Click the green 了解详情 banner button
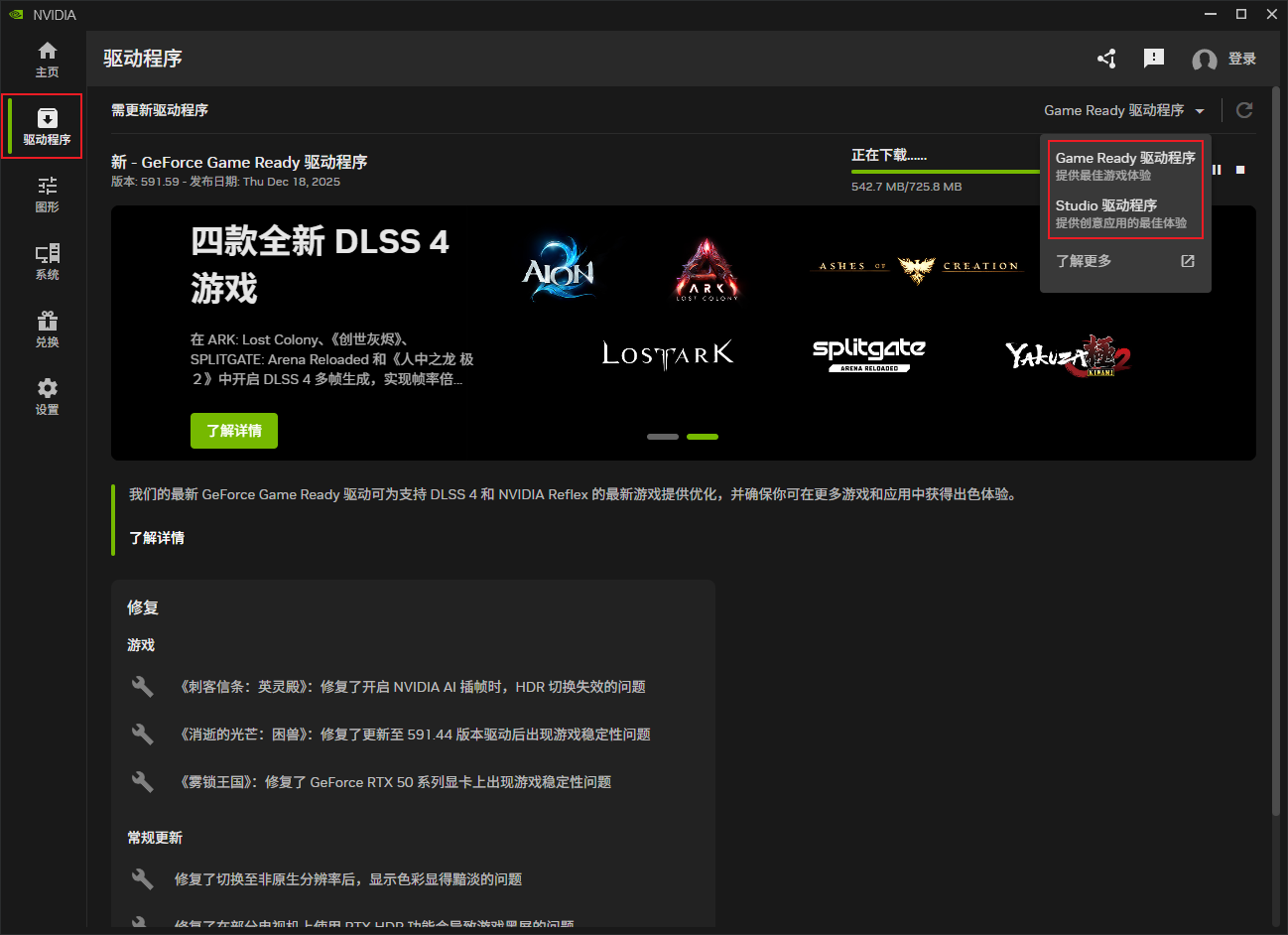The image size is (1288, 935). 234,431
